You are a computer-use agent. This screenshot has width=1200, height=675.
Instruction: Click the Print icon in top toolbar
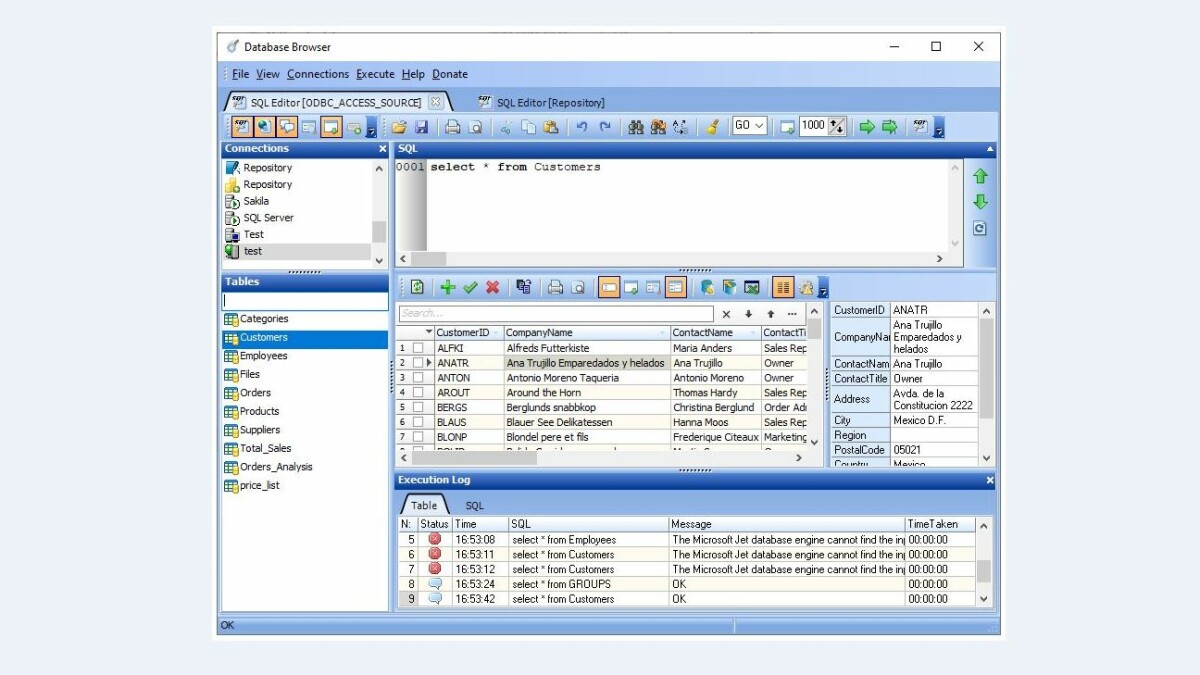453,127
